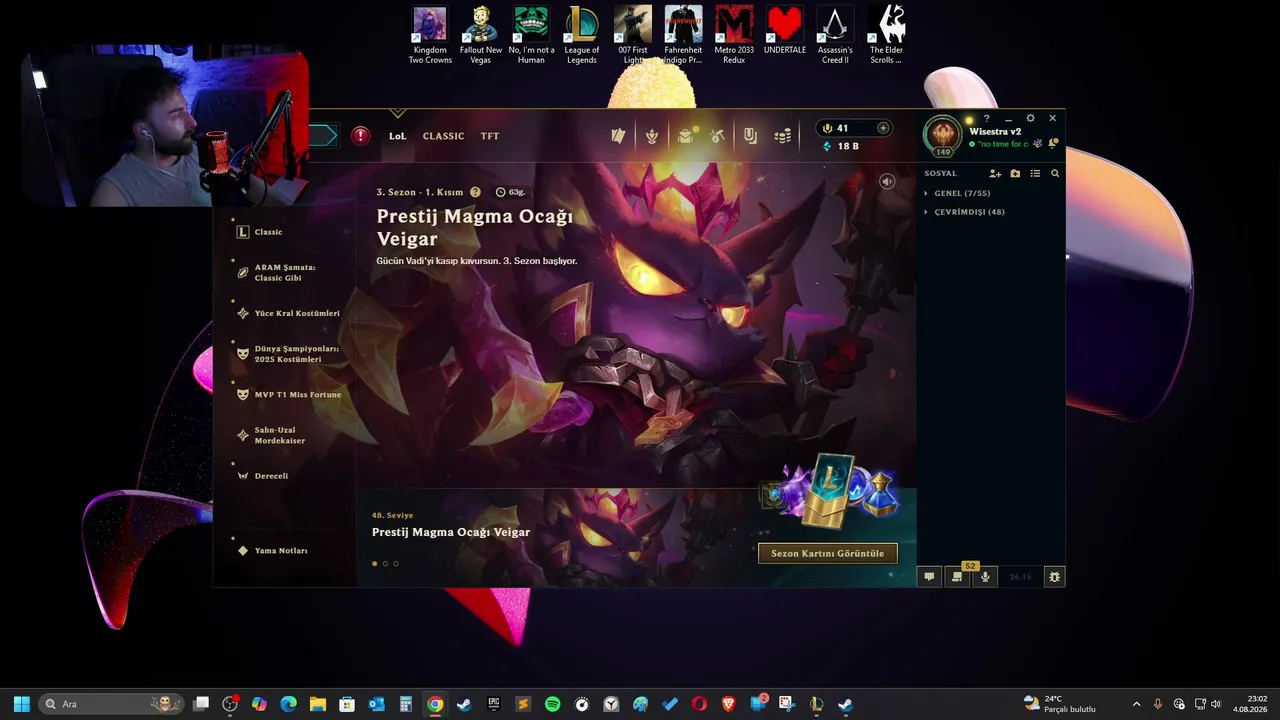Open Google Chrome from the taskbar
Viewport: 1280px width, 720px height.
point(435,704)
